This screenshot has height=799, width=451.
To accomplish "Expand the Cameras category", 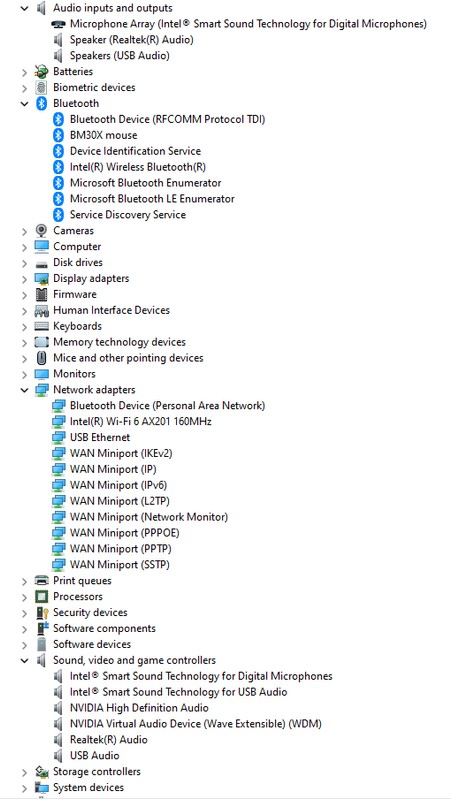I will coord(24,231).
